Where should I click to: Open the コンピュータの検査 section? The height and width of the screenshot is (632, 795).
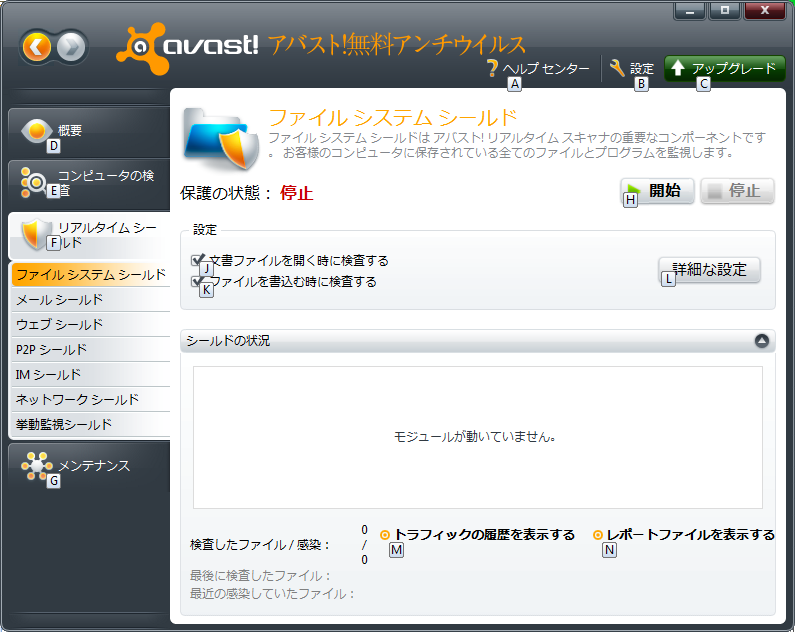click(89, 183)
